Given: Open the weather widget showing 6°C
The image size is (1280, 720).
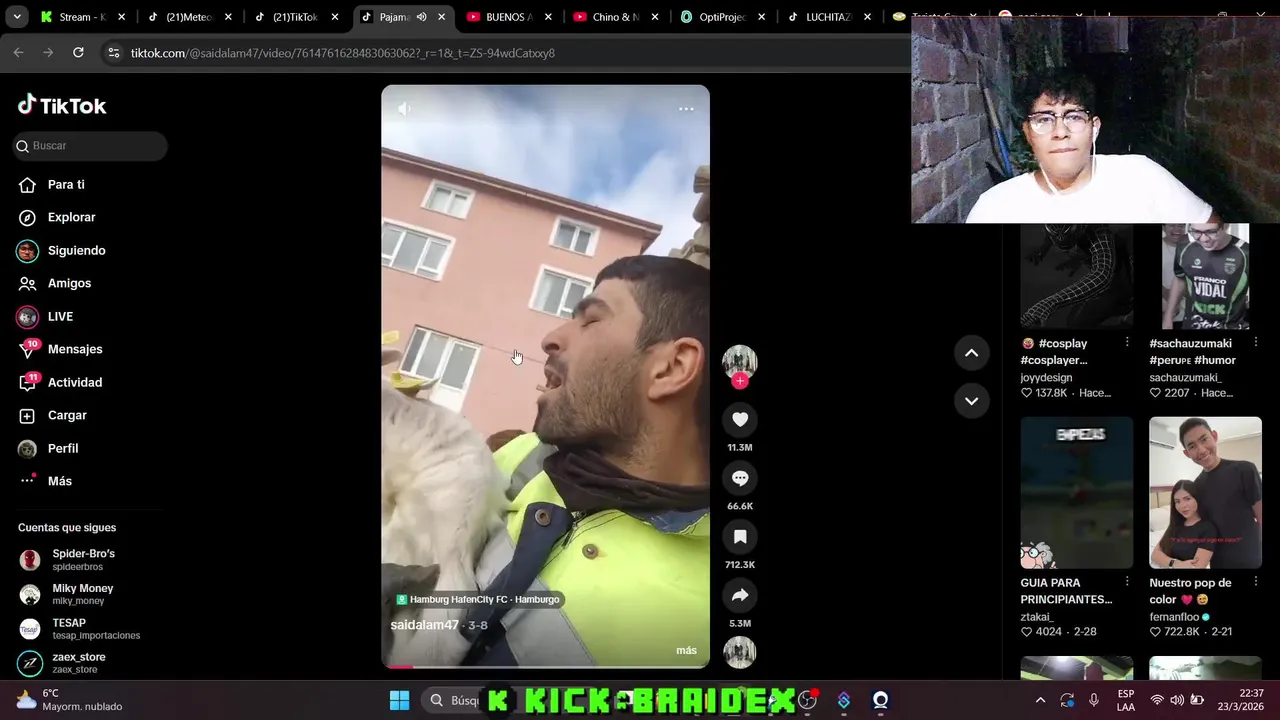Looking at the screenshot, I should [70, 700].
